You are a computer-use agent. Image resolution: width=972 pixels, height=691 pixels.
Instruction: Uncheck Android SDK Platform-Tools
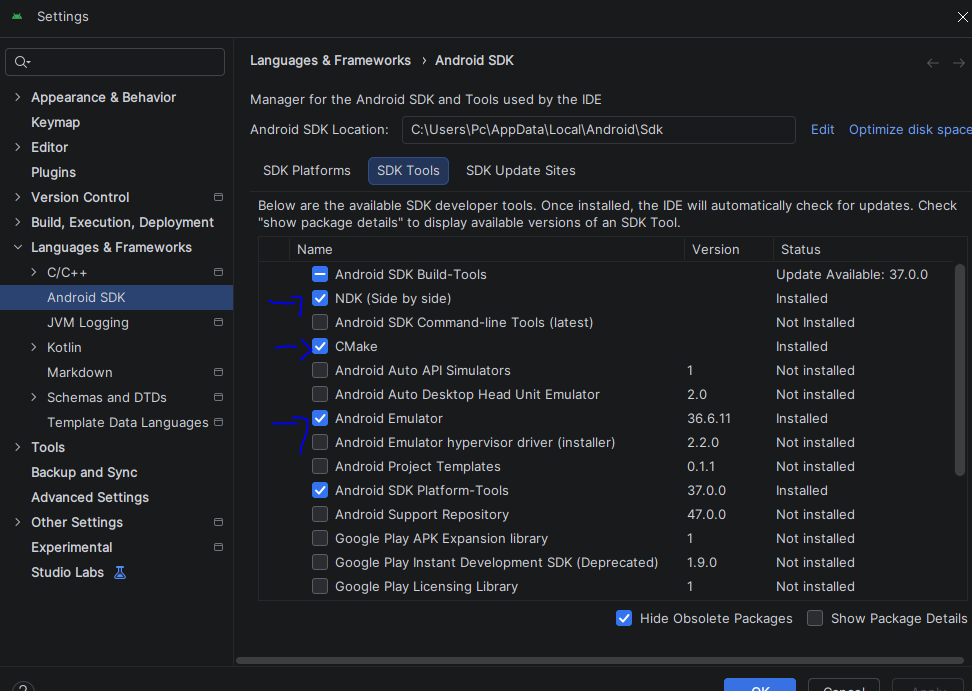[x=320, y=491]
